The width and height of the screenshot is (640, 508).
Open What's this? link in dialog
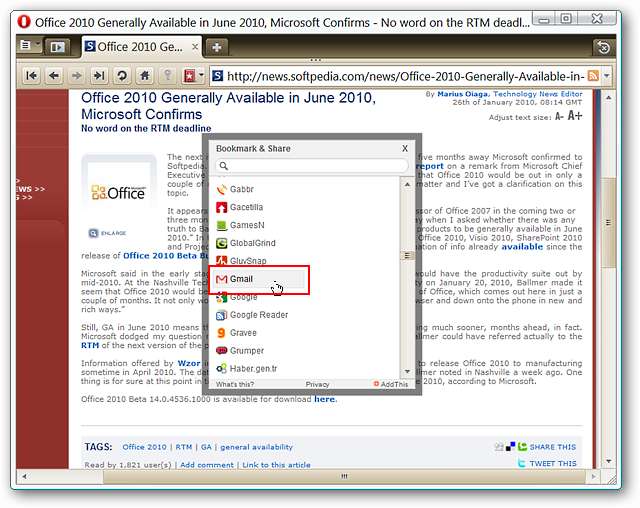click(235, 384)
